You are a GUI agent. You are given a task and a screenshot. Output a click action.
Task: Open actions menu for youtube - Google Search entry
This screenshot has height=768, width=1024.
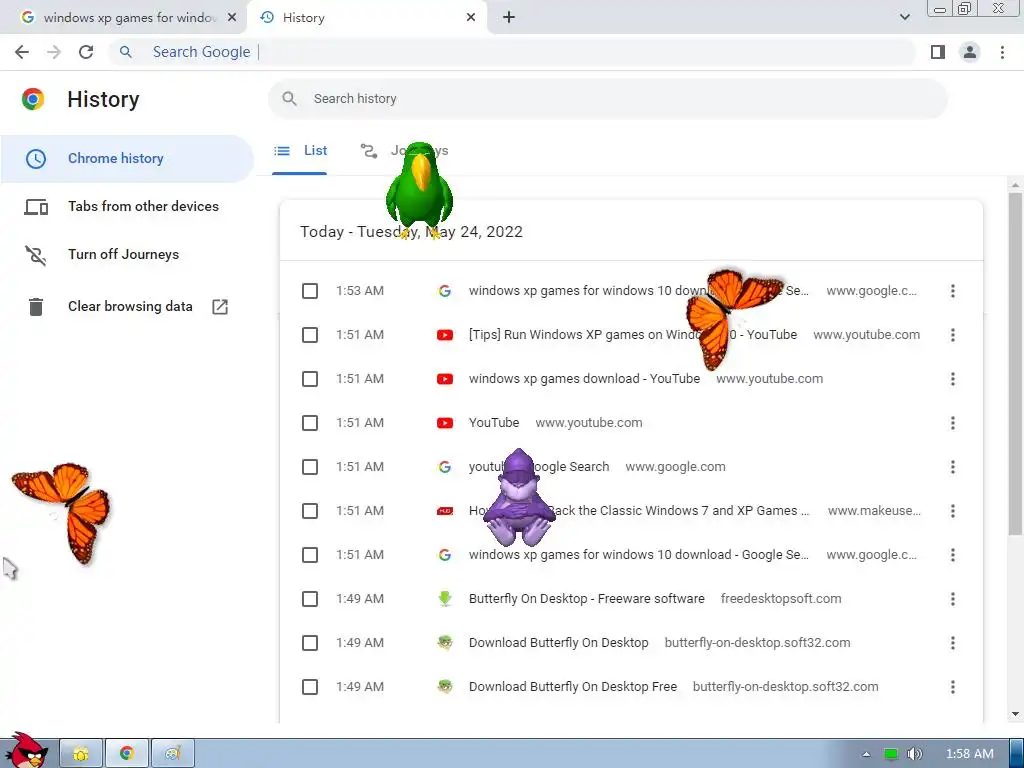(953, 467)
